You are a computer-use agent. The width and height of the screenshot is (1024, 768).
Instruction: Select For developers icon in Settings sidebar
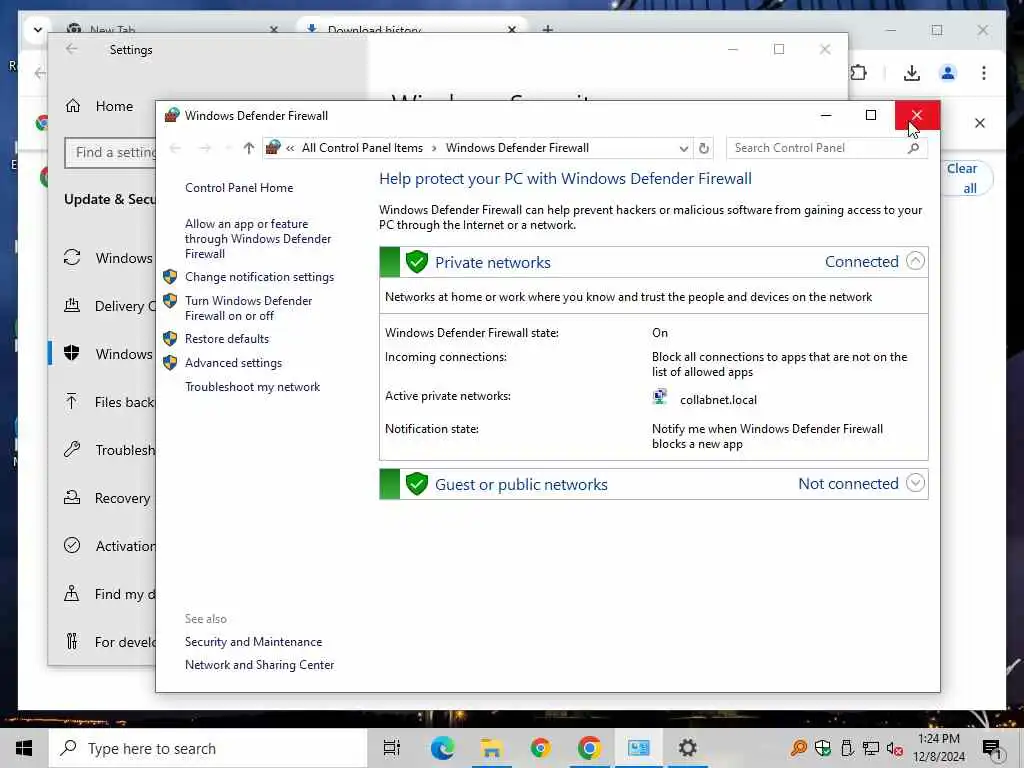pos(72,642)
